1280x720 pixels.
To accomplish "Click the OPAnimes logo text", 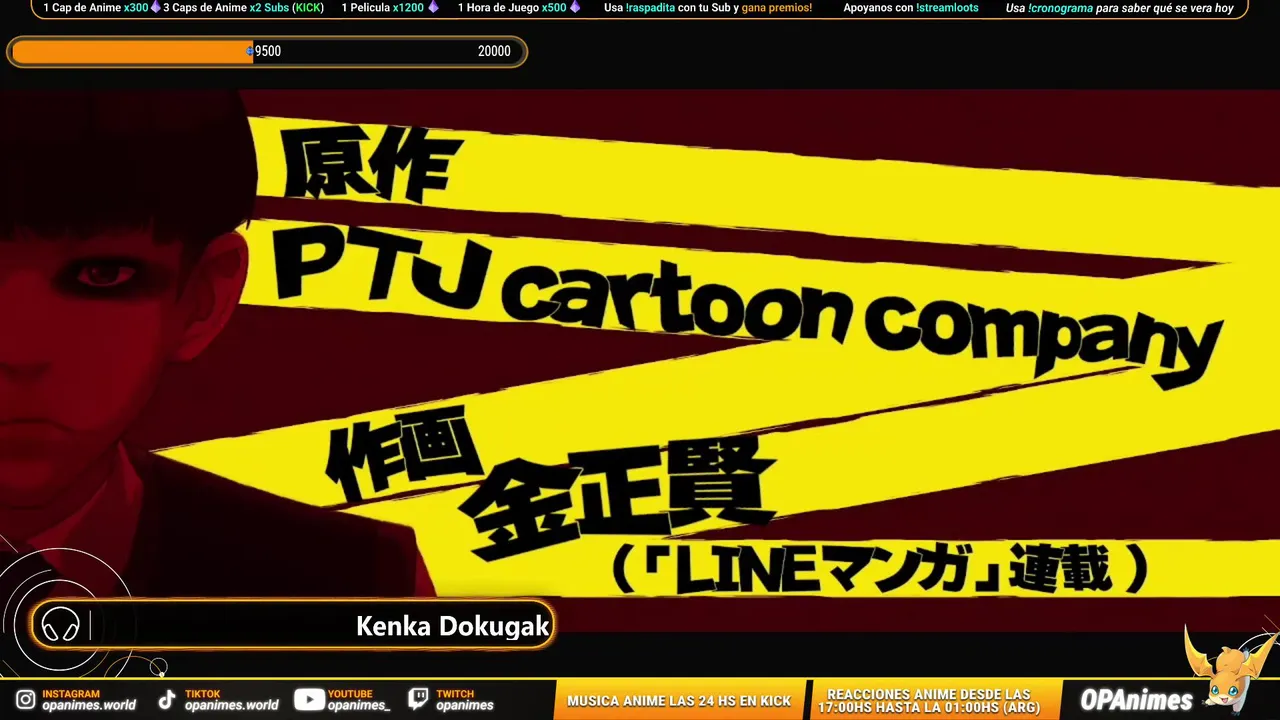I will tap(1136, 700).
